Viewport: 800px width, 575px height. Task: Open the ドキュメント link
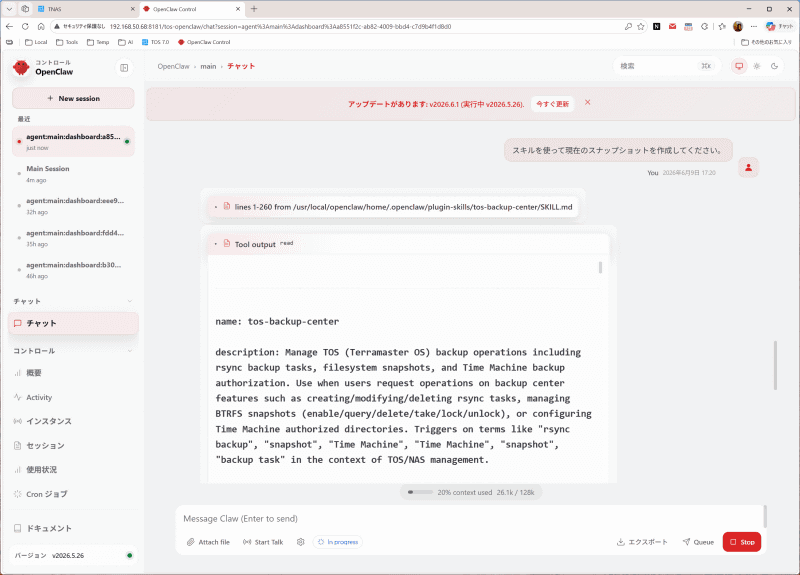click(x=73, y=528)
